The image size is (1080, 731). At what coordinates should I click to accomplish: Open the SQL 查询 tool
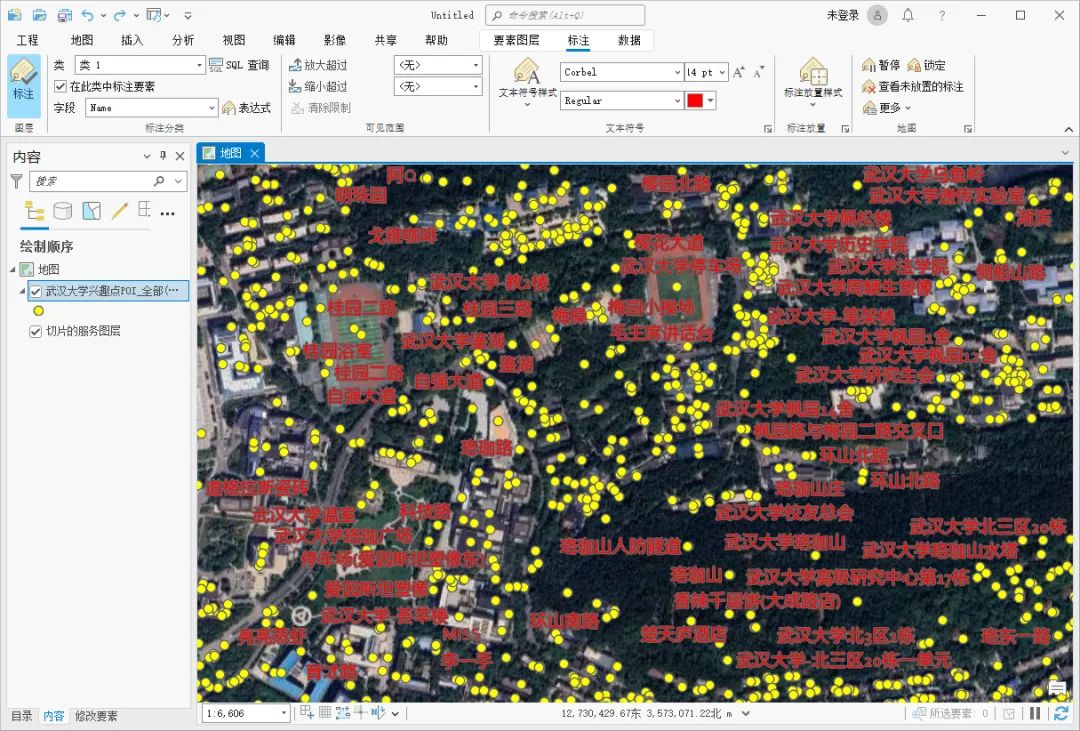click(x=239, y=65)
